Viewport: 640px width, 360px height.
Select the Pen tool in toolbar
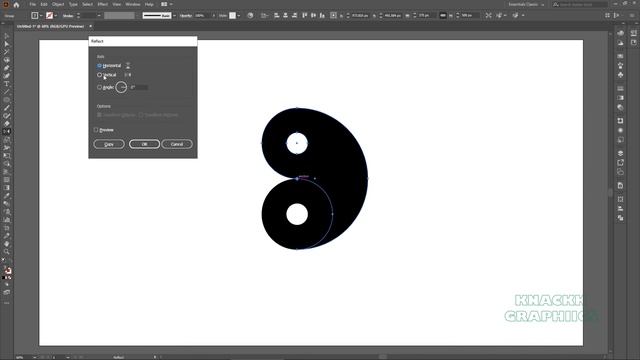click(x=7, y=68)
